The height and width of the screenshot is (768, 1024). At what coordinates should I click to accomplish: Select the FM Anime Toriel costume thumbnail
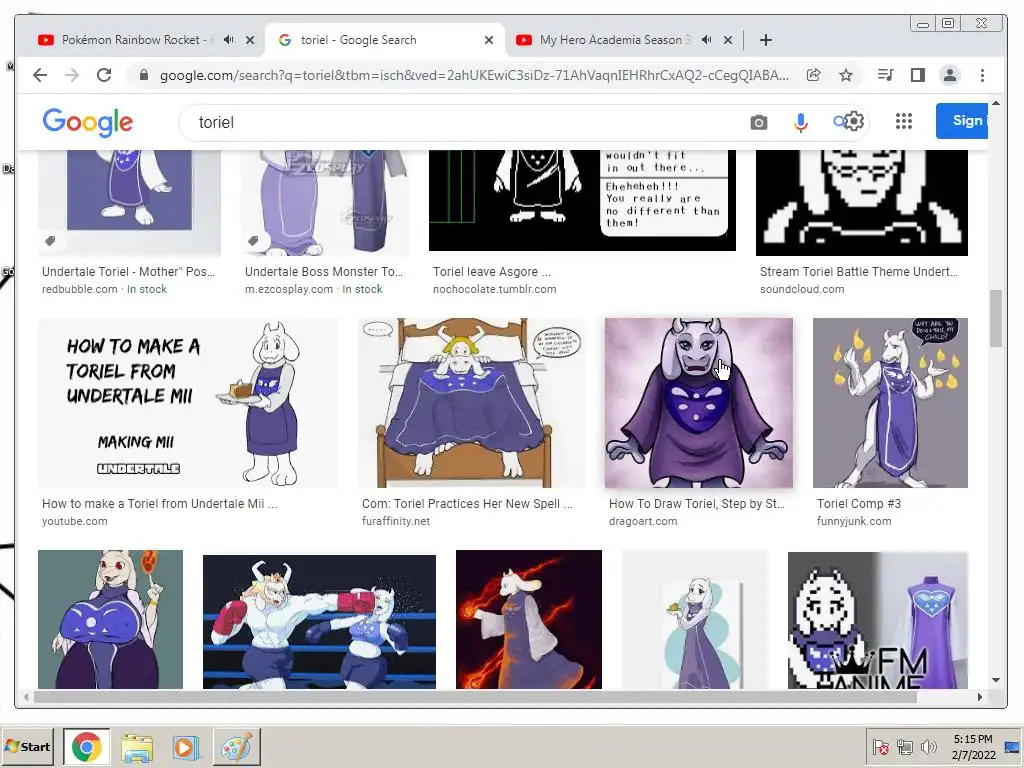tap(878, 620)
